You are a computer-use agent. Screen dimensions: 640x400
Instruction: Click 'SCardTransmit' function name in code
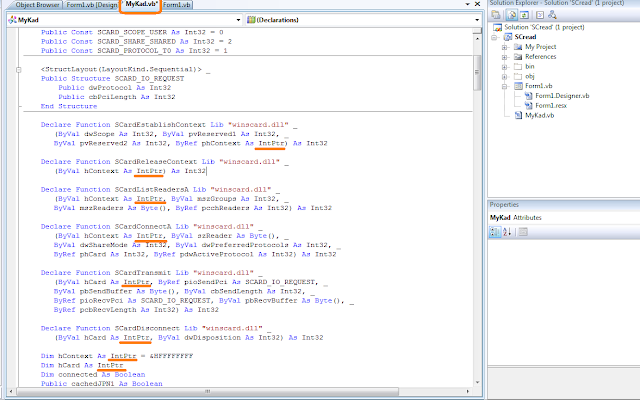143,273
